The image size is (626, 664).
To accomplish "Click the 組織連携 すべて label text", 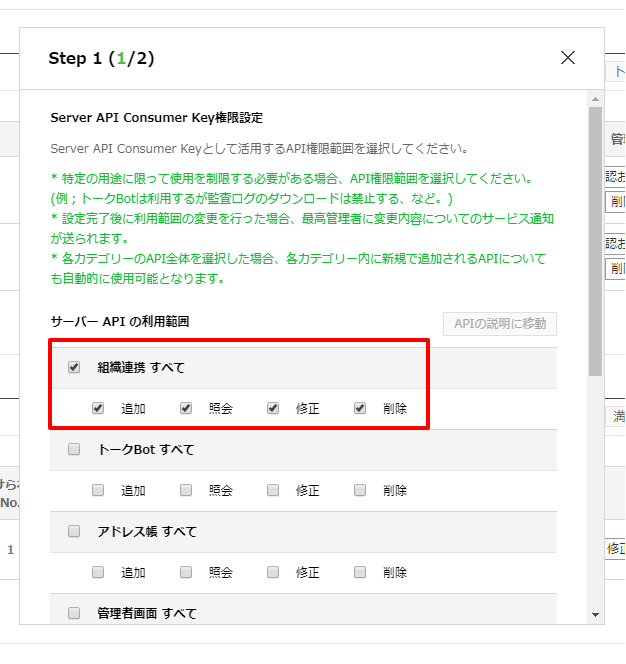I will coord(141,367).
